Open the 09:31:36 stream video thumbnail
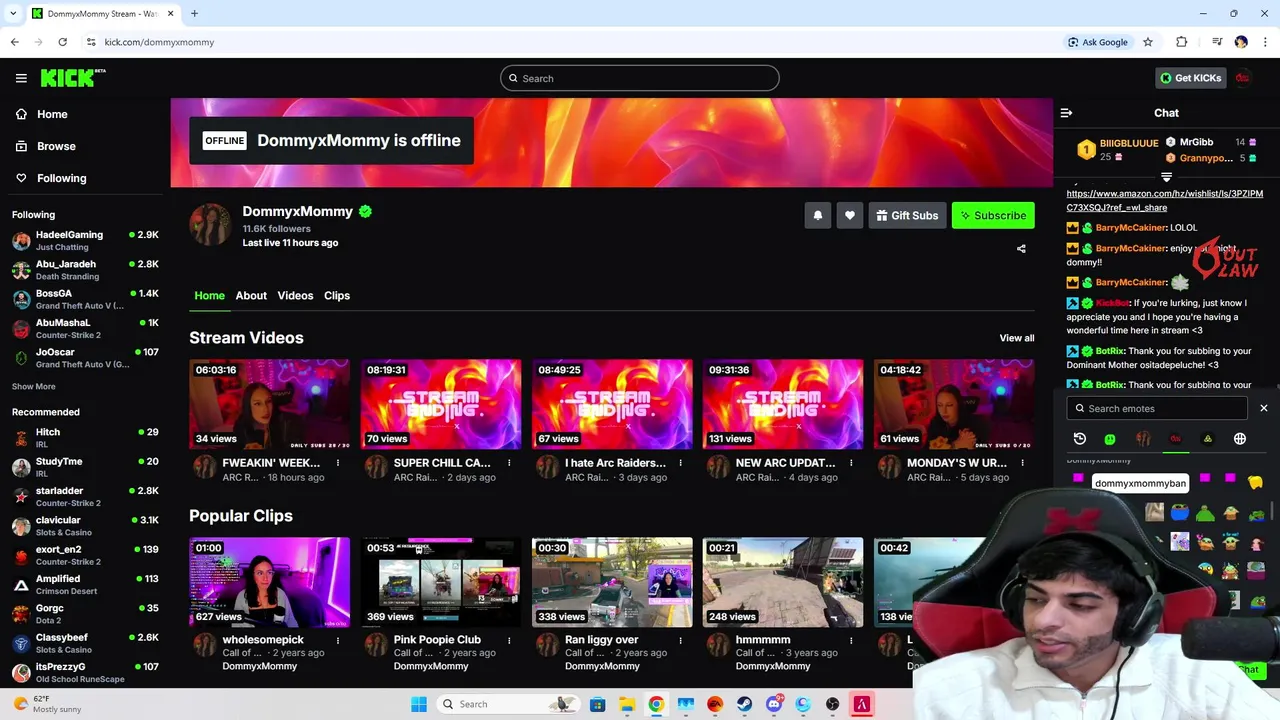Image resolution: width=1280 pixels, height=720 pixels. (x=783, y=404)
